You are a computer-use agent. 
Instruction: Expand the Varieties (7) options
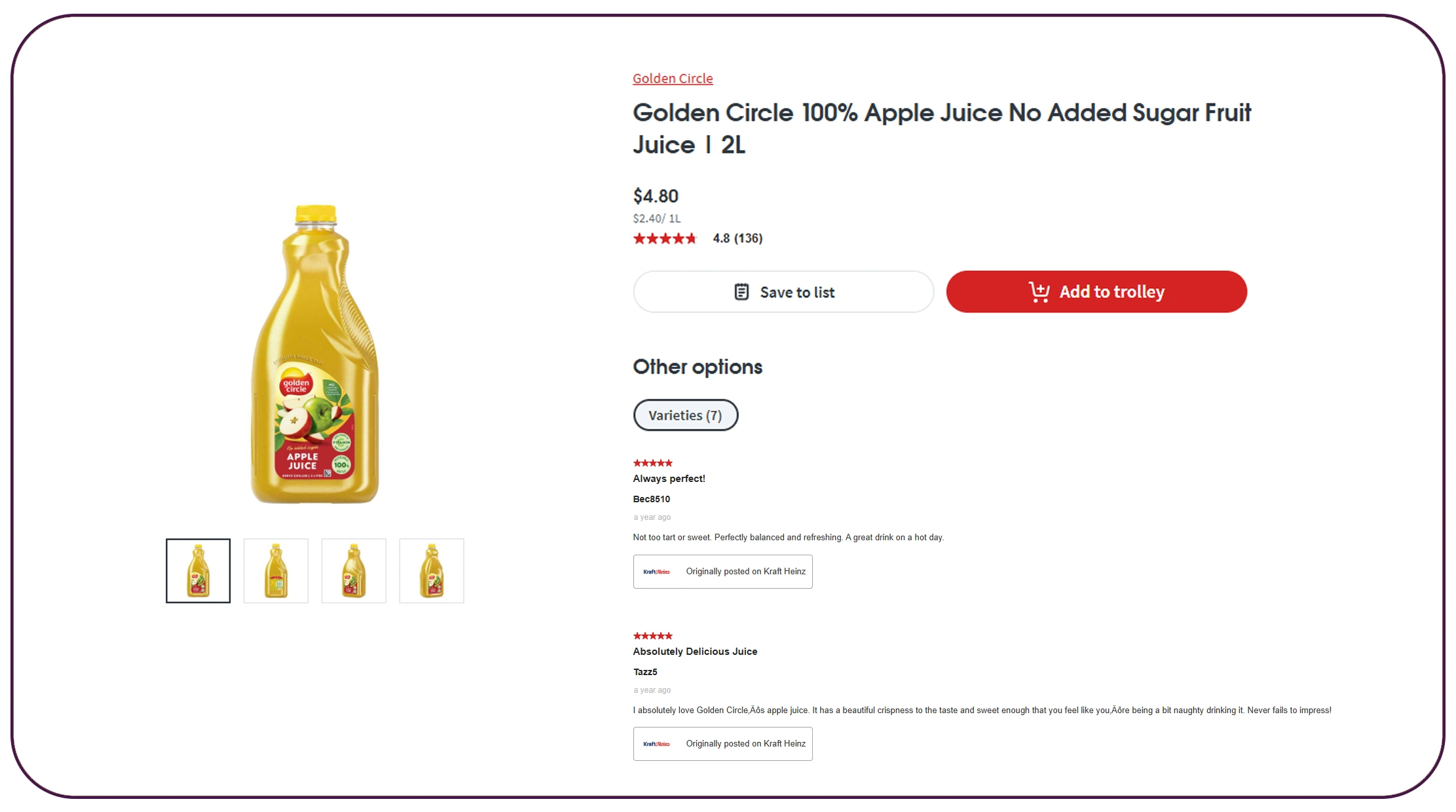point(685,415)
